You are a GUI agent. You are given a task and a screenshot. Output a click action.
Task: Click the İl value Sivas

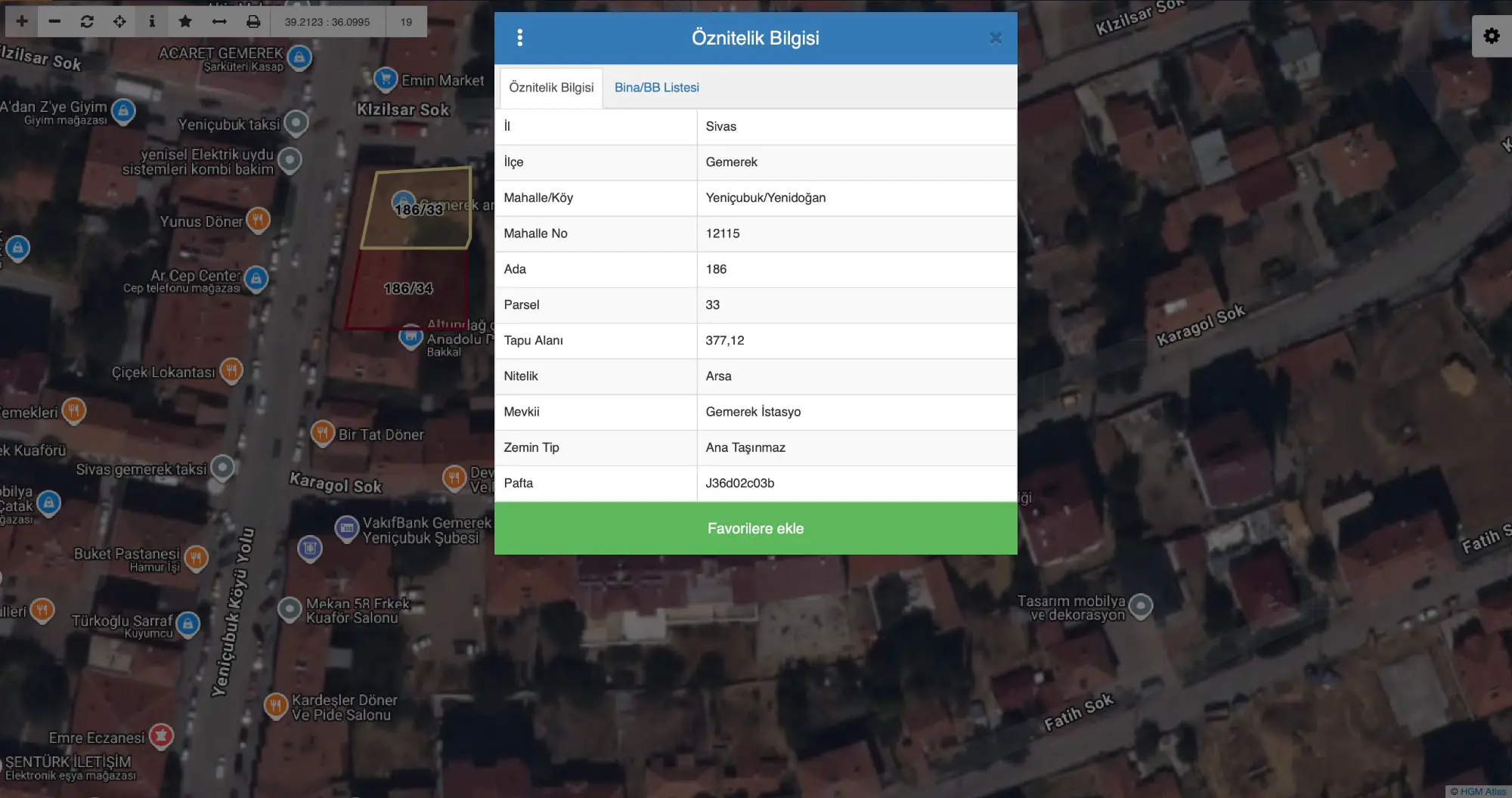click(x=720, y=126)
